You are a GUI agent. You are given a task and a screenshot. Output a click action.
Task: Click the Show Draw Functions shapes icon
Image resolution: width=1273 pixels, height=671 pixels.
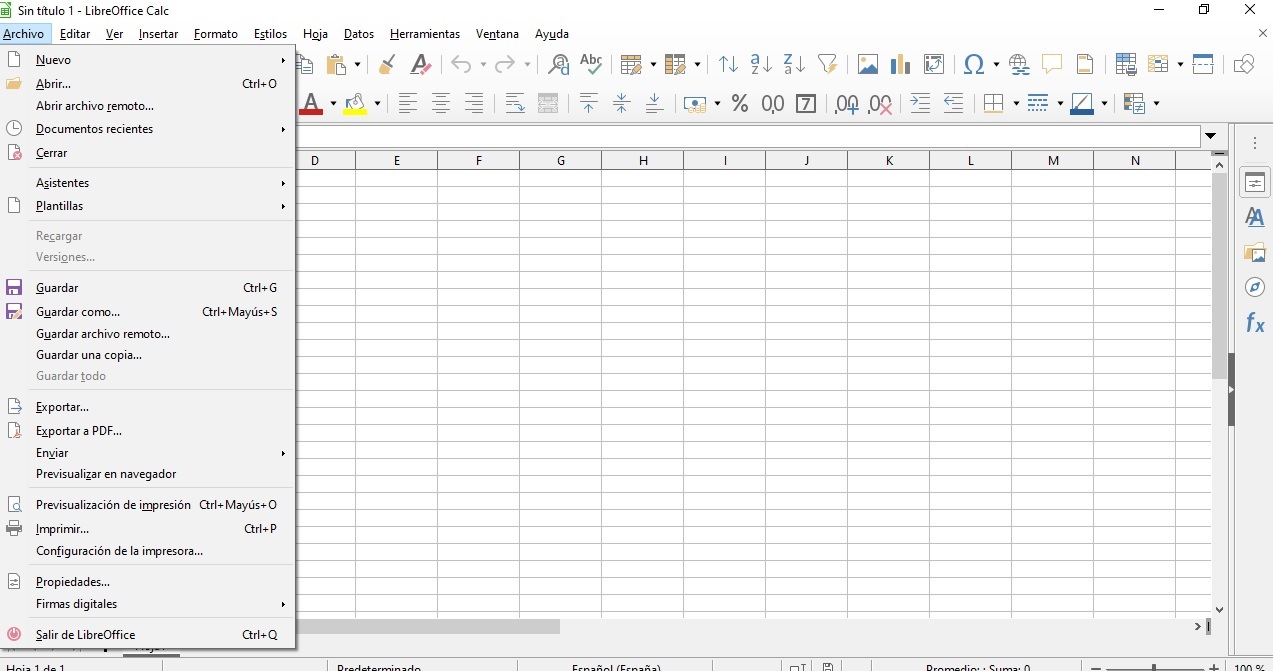[x=1244, y=64]
